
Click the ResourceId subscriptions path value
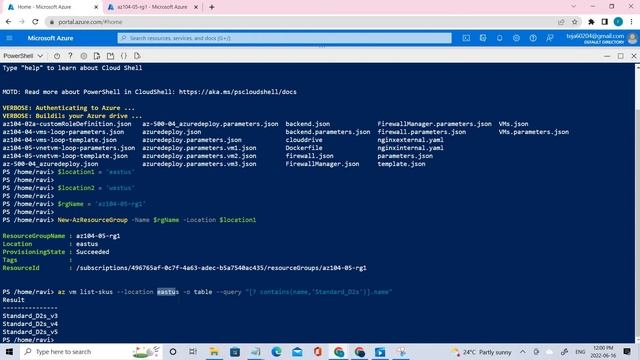[221, 268]
